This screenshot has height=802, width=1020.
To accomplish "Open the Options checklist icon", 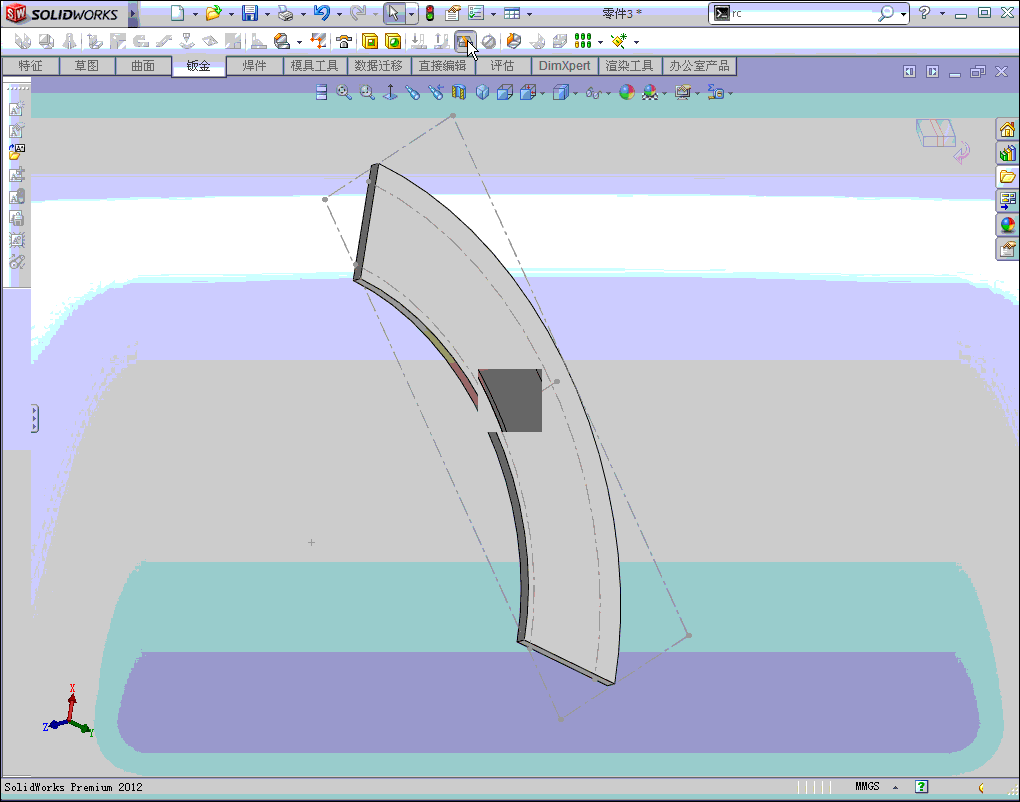I will [x=476, y=13].
